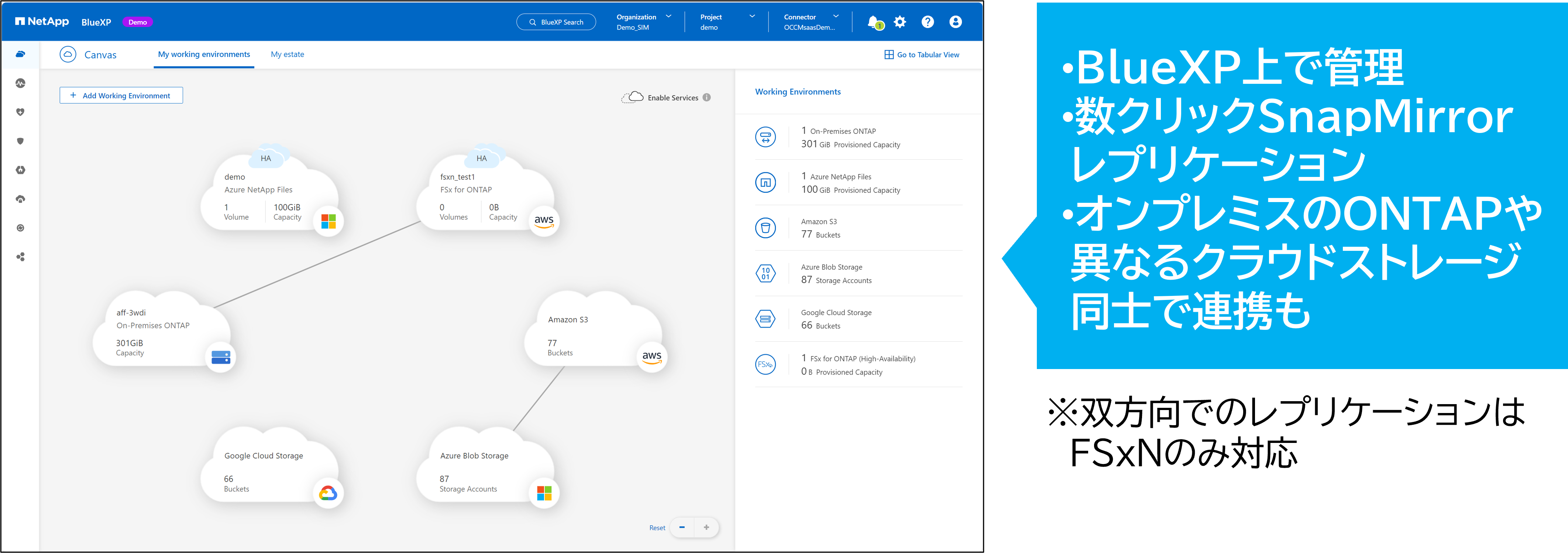Click the Google Cloud logo icon
The width and height of the screenshot is (1568, 553).
[x=328, y=493]
